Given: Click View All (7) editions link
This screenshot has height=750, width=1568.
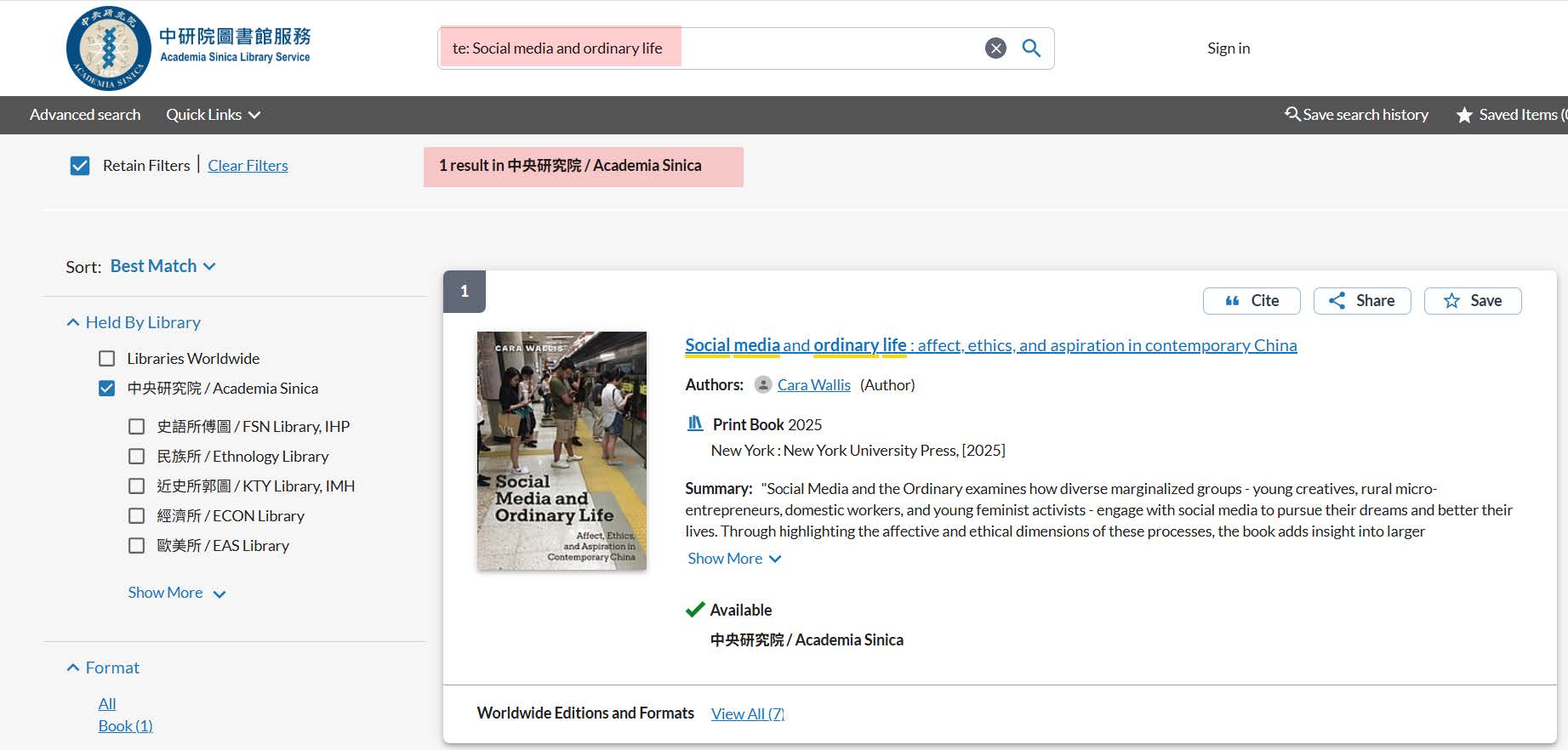Looking at the screenshot, I should (747, 714).
